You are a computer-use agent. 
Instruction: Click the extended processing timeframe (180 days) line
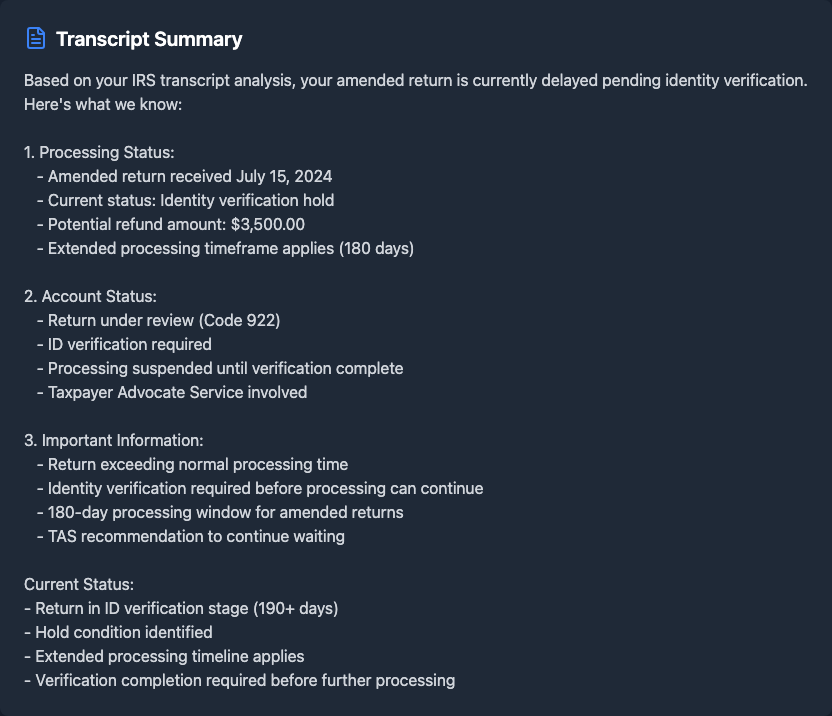(x=230, y=248)
